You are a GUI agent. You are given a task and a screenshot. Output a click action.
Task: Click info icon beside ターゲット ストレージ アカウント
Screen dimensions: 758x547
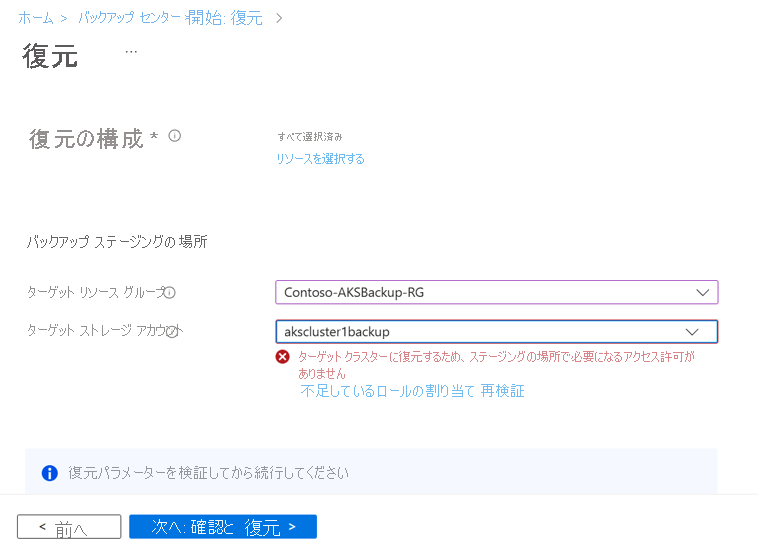pos(172,331)
